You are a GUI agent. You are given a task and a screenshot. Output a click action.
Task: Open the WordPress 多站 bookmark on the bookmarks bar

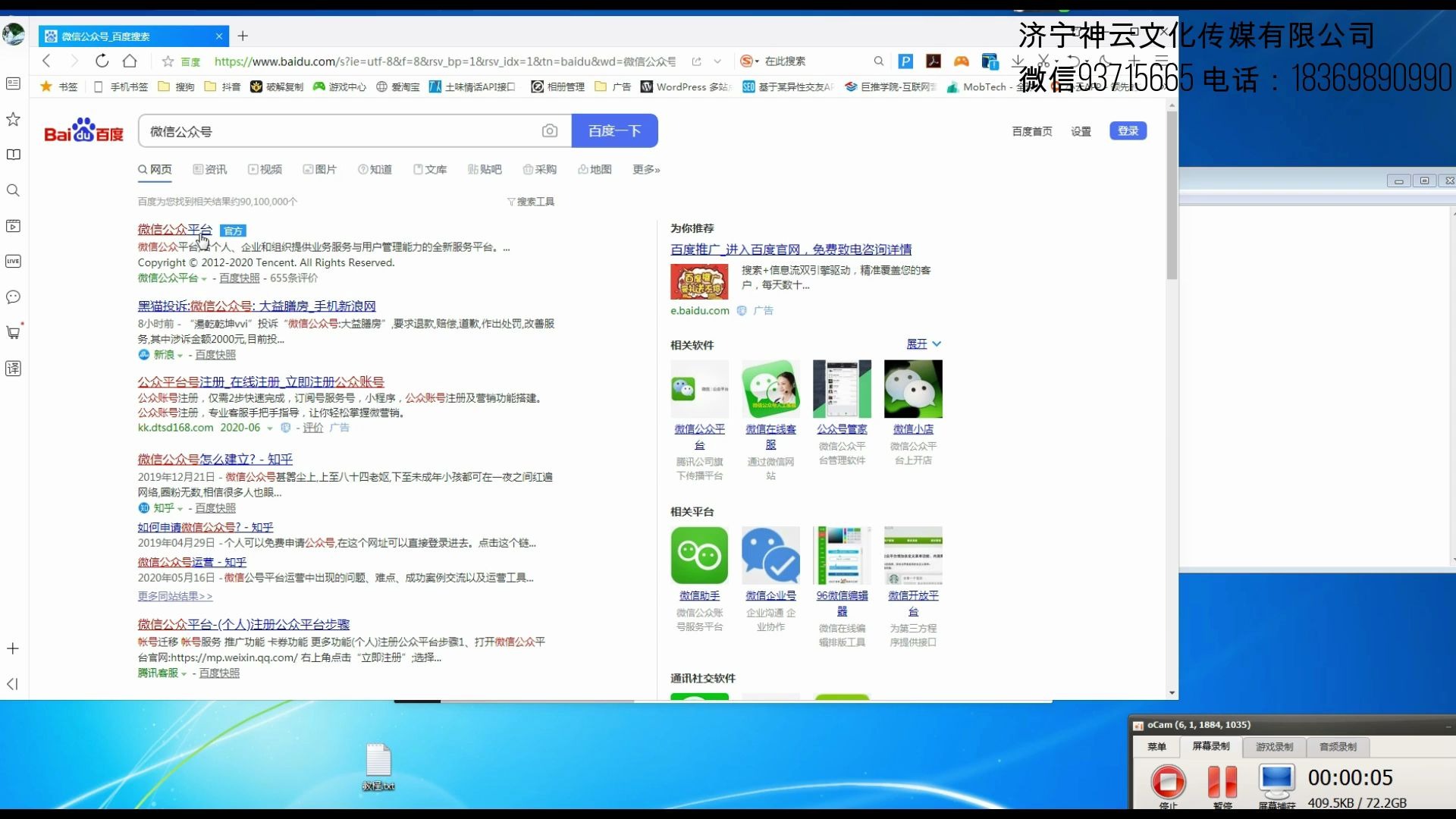(685, 86)
